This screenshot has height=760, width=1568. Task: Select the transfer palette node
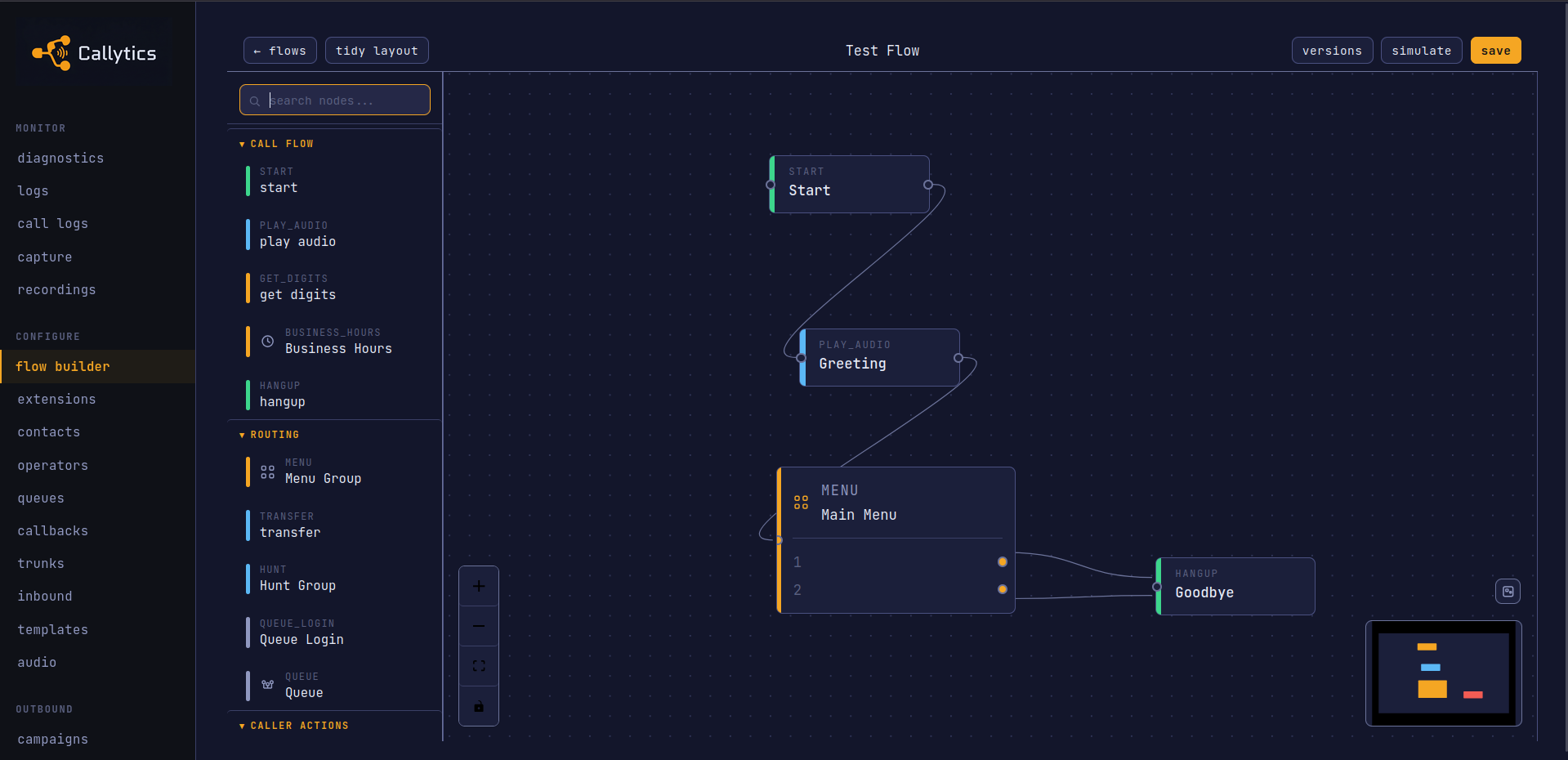(335, 525)
